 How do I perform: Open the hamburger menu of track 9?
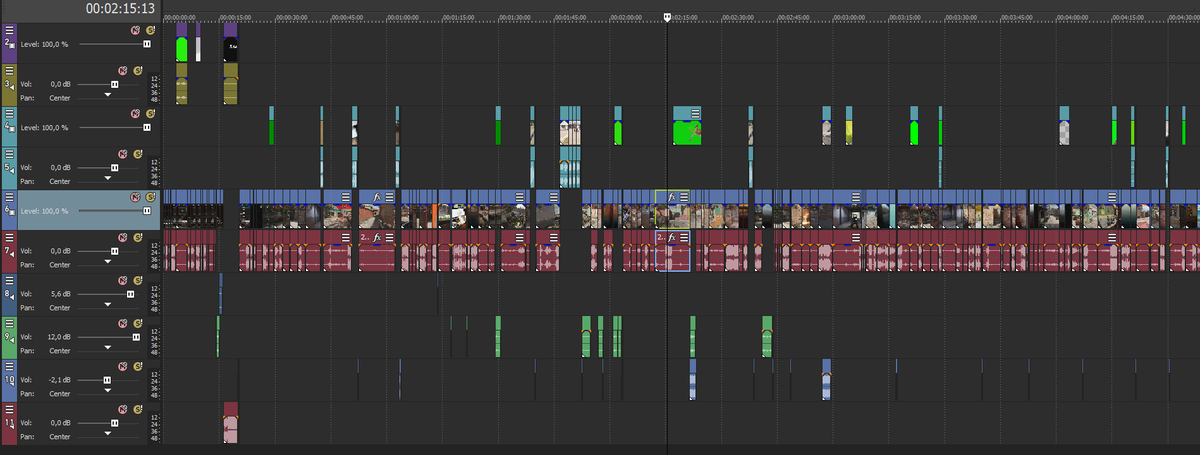tap(9, 323)
